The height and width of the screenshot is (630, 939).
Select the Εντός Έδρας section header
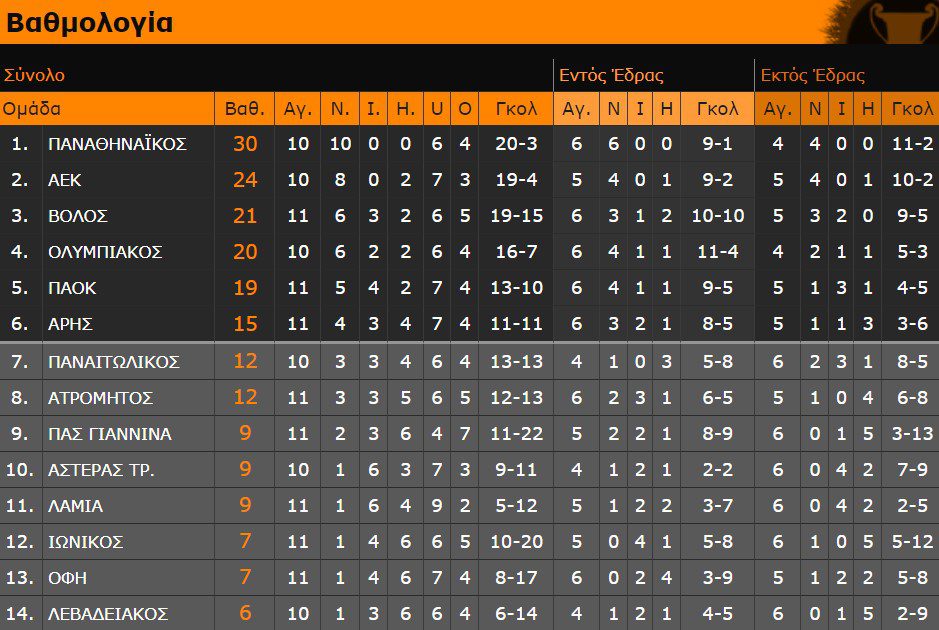[611, 75]
